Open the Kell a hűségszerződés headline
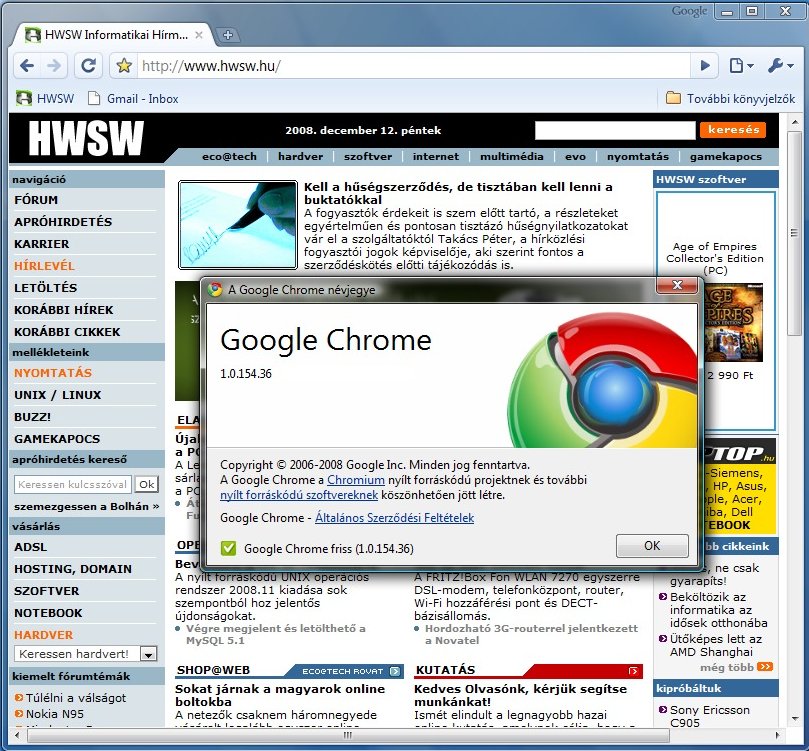This screenshot has height=751, width=809. pos(458,193)
